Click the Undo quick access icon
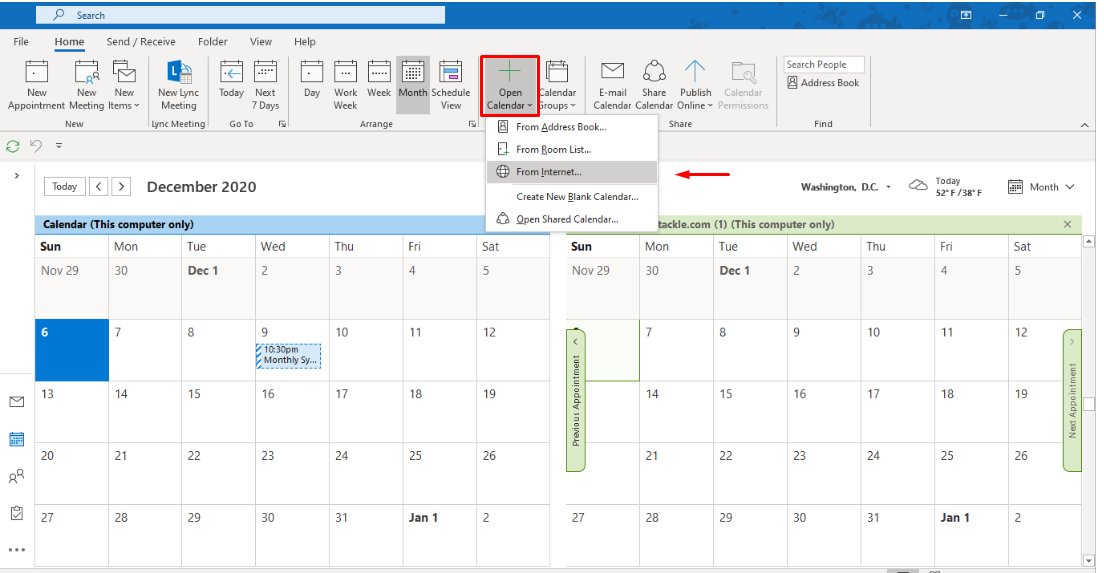Screen dimensions: 1104x573 [36, 146]
